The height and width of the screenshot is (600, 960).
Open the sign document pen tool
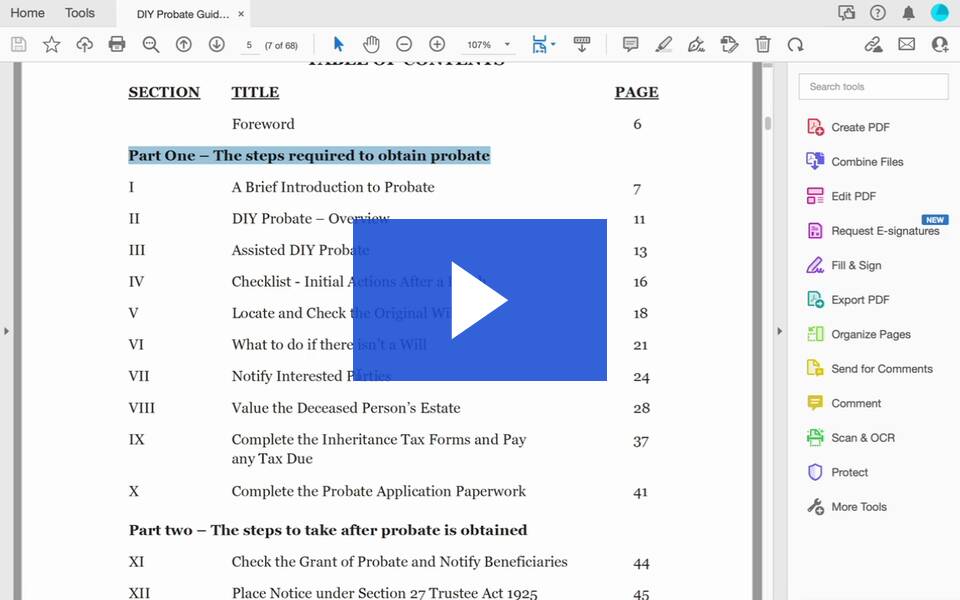tap(696, 44)
